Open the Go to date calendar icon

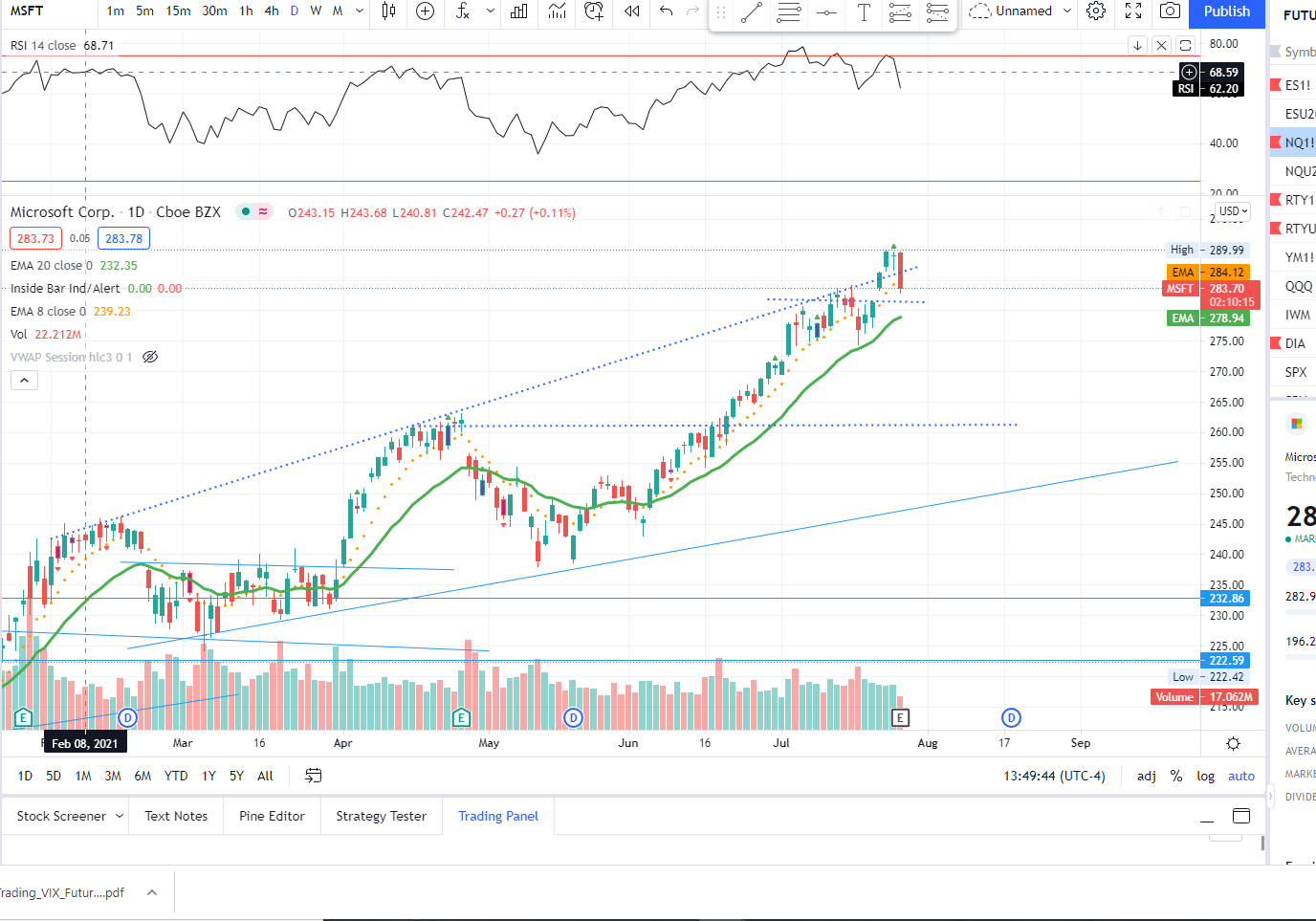313,776
